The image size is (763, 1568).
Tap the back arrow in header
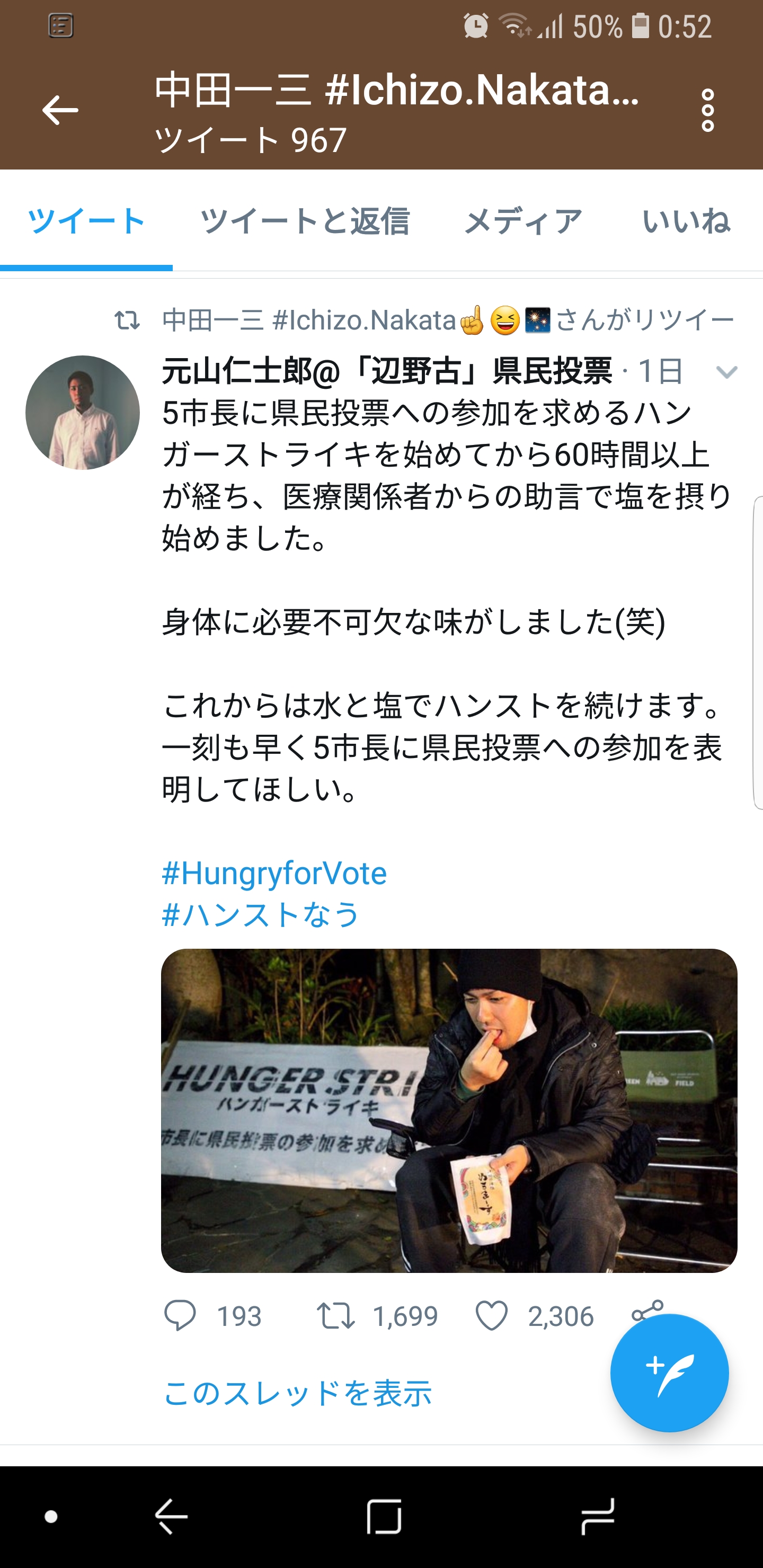pos(60,110)
